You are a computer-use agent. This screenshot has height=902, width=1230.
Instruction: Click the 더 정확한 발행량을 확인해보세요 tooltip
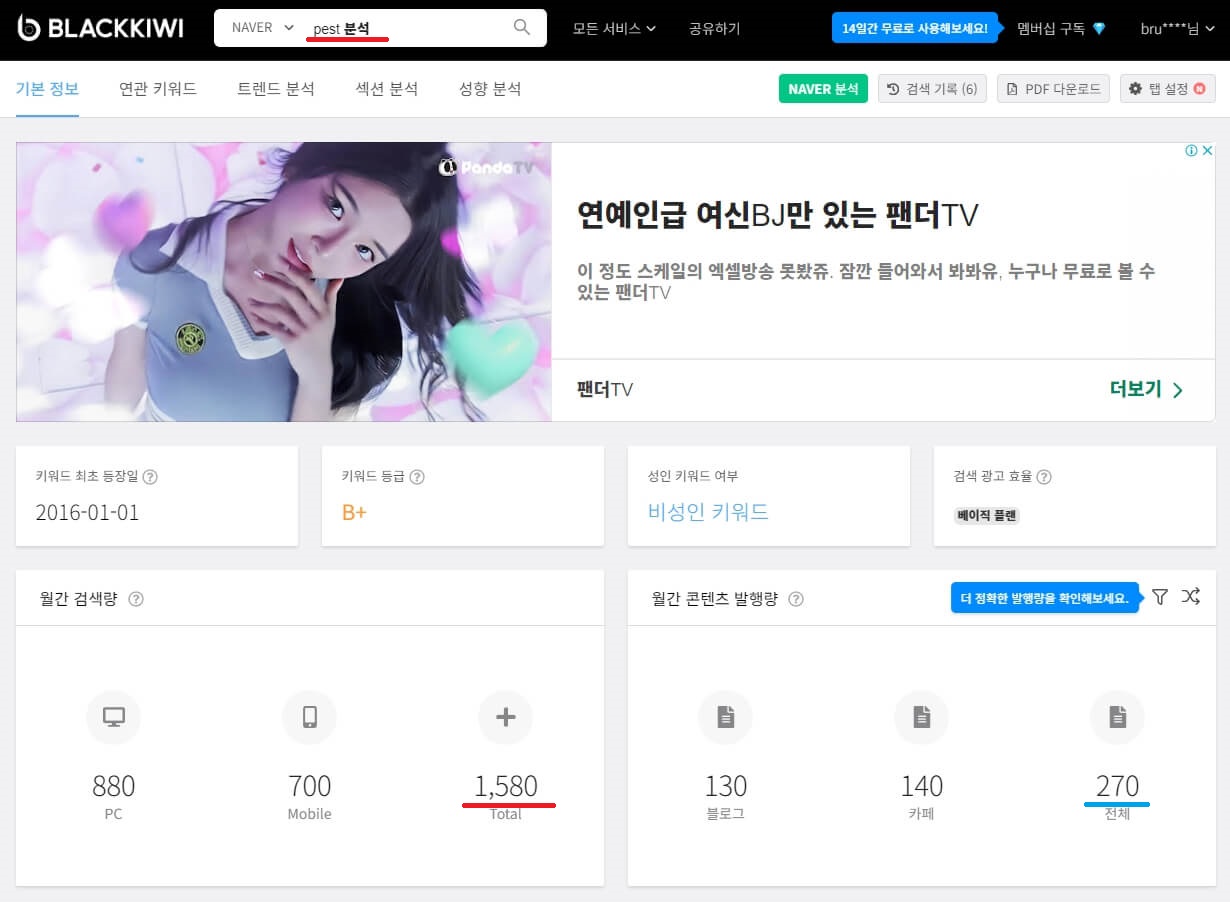click(x=1045, y=599)
